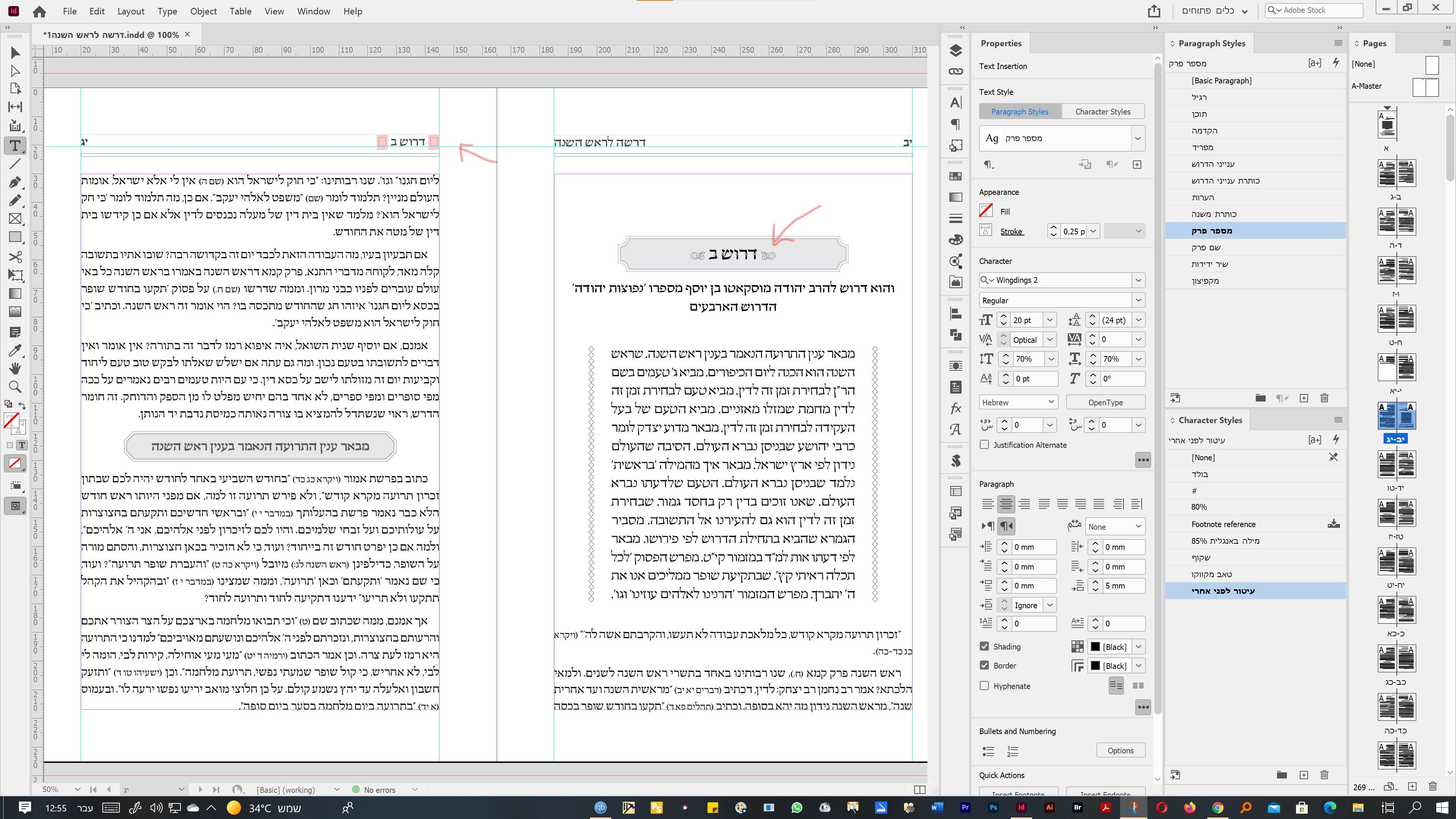This screenshot has width=1456, height=819.
Task: Click center align paragraph icon
Action: tap(1006, 504)
